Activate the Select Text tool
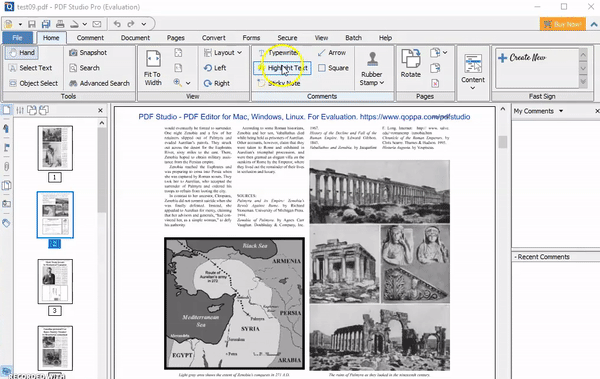The width and height of the screenshot is (600, 379). click(30, 68)
